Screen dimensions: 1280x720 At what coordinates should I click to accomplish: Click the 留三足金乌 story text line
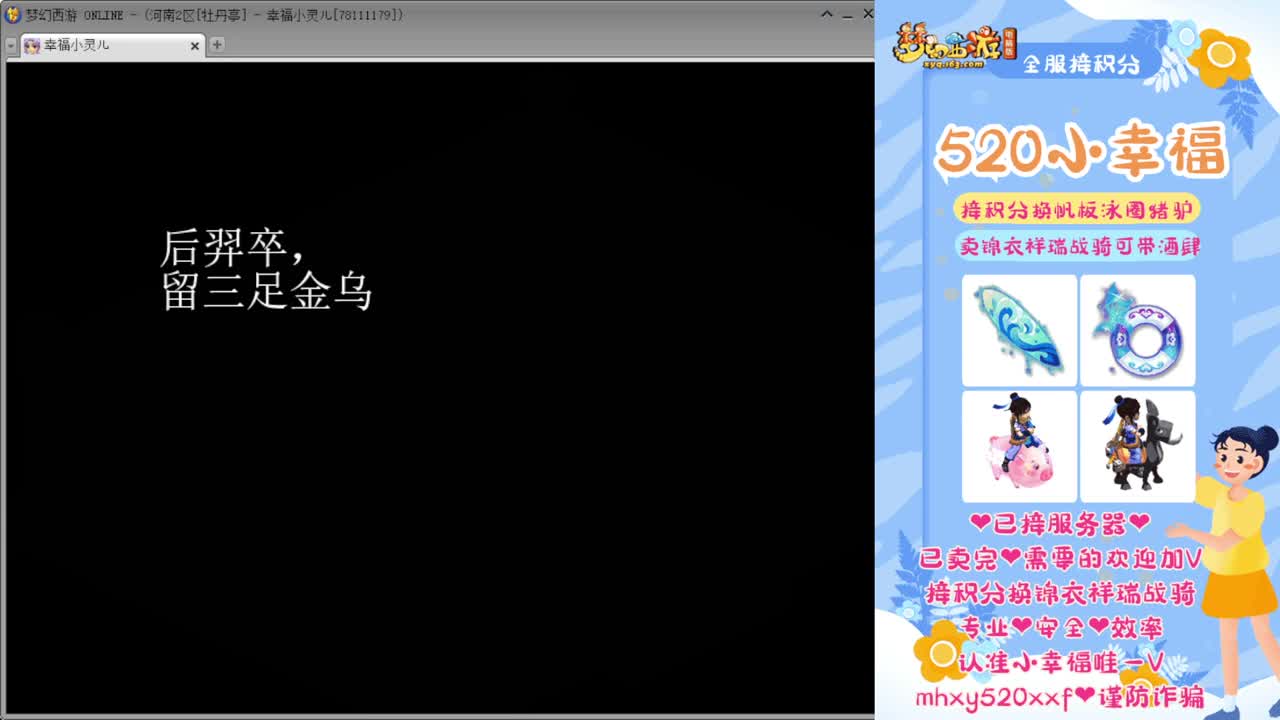[267, 291]
